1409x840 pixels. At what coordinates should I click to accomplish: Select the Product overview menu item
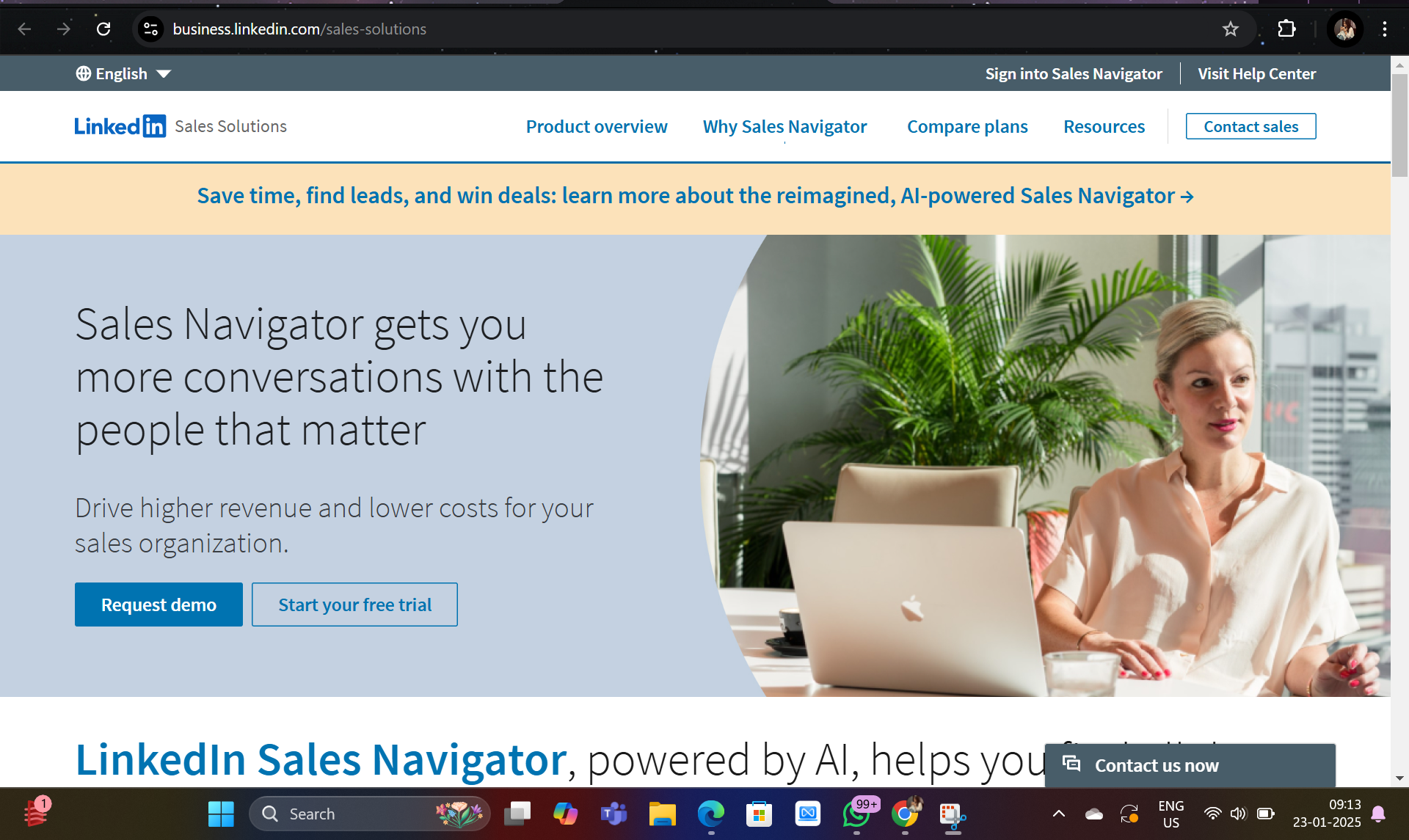tap(597, 126)
